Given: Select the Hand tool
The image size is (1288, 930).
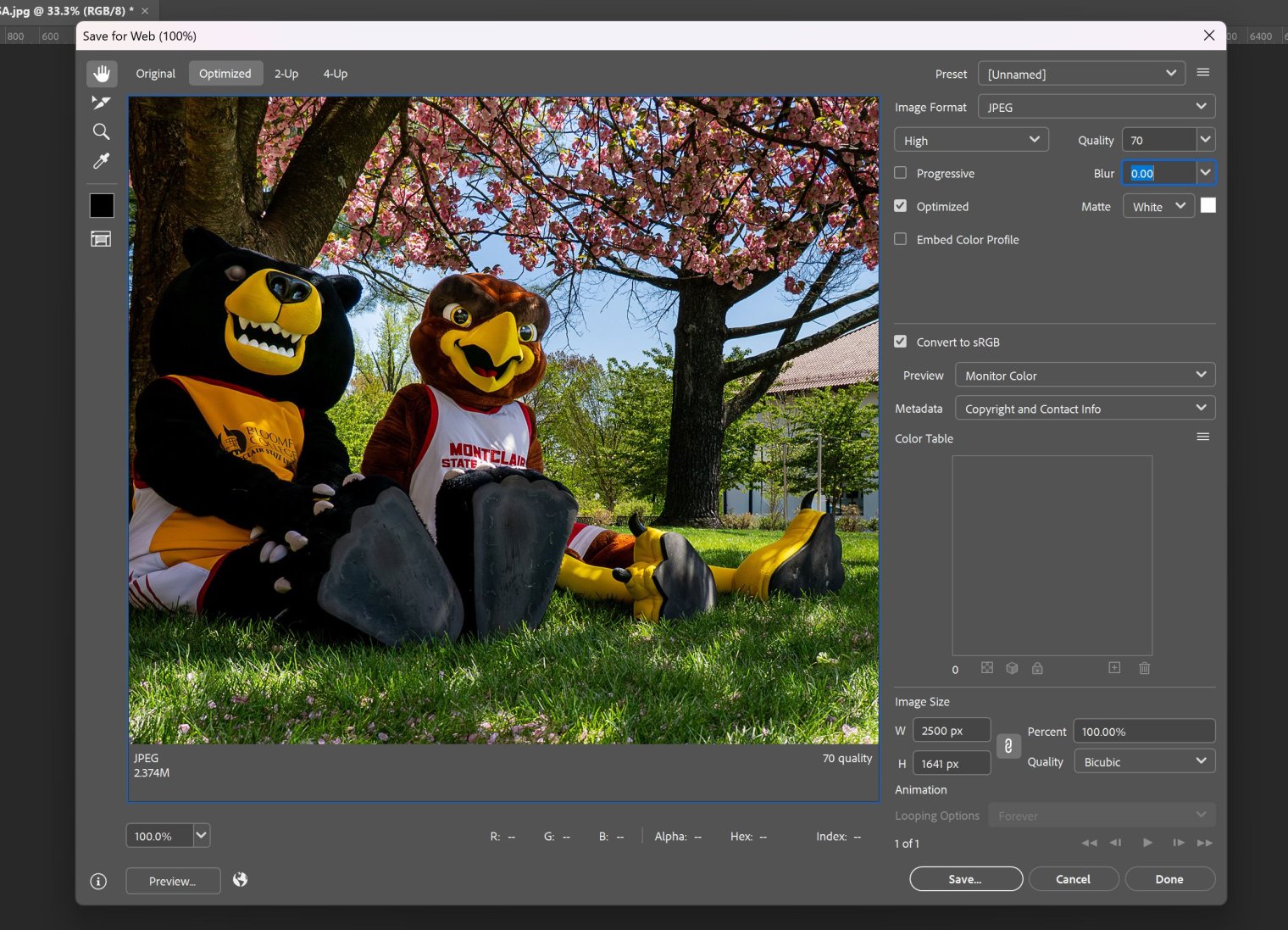Looking at the screenshot, I should (102, 74).
